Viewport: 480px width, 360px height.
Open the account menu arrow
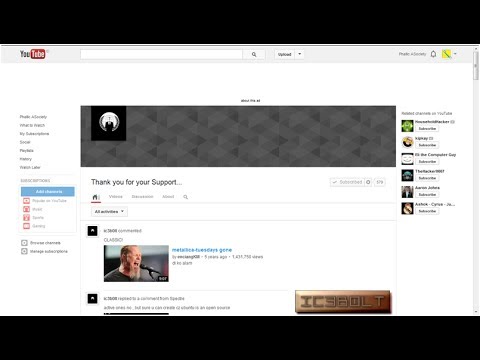click(x=455, y=54)
